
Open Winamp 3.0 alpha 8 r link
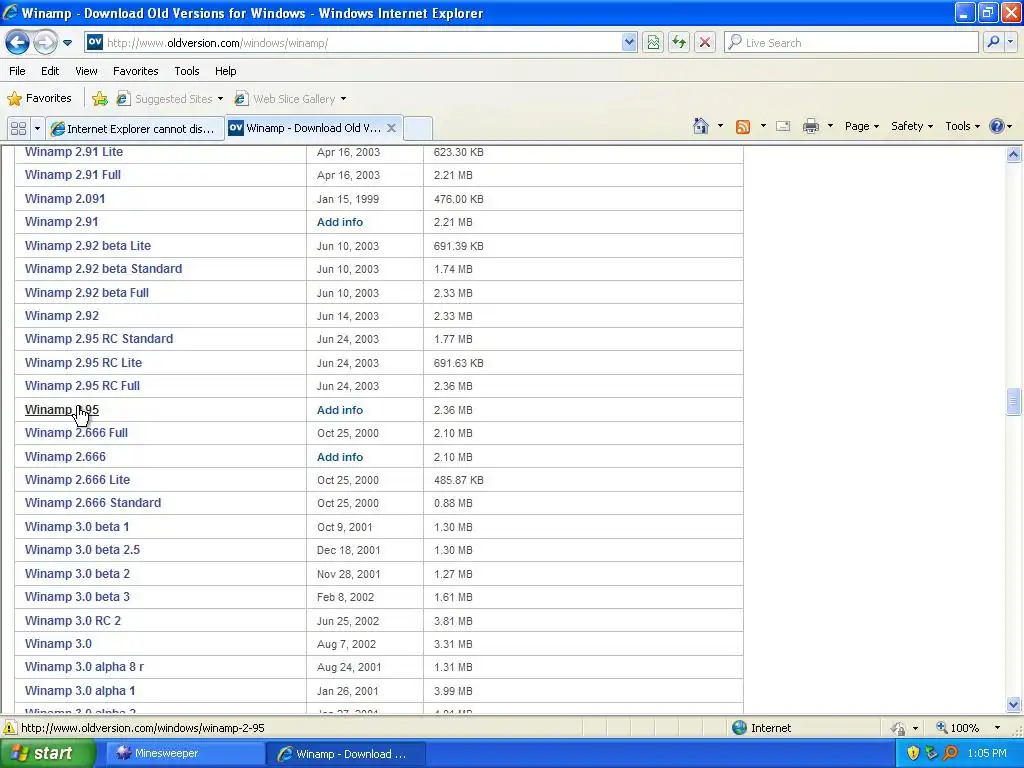[84, 666]
